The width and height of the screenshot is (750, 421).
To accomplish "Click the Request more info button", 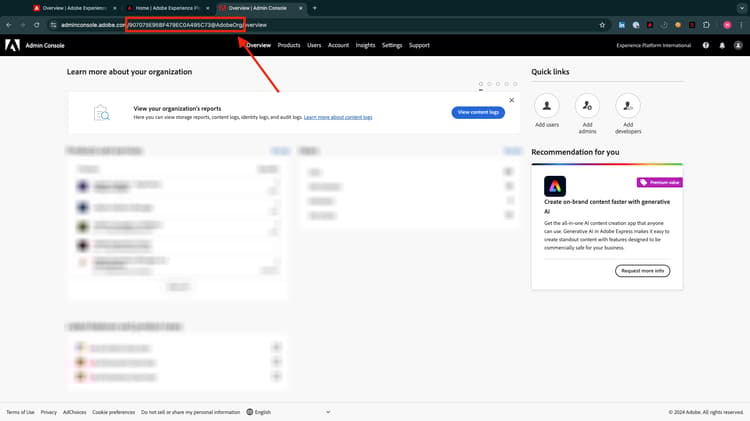I will click(x=642, y=271).
